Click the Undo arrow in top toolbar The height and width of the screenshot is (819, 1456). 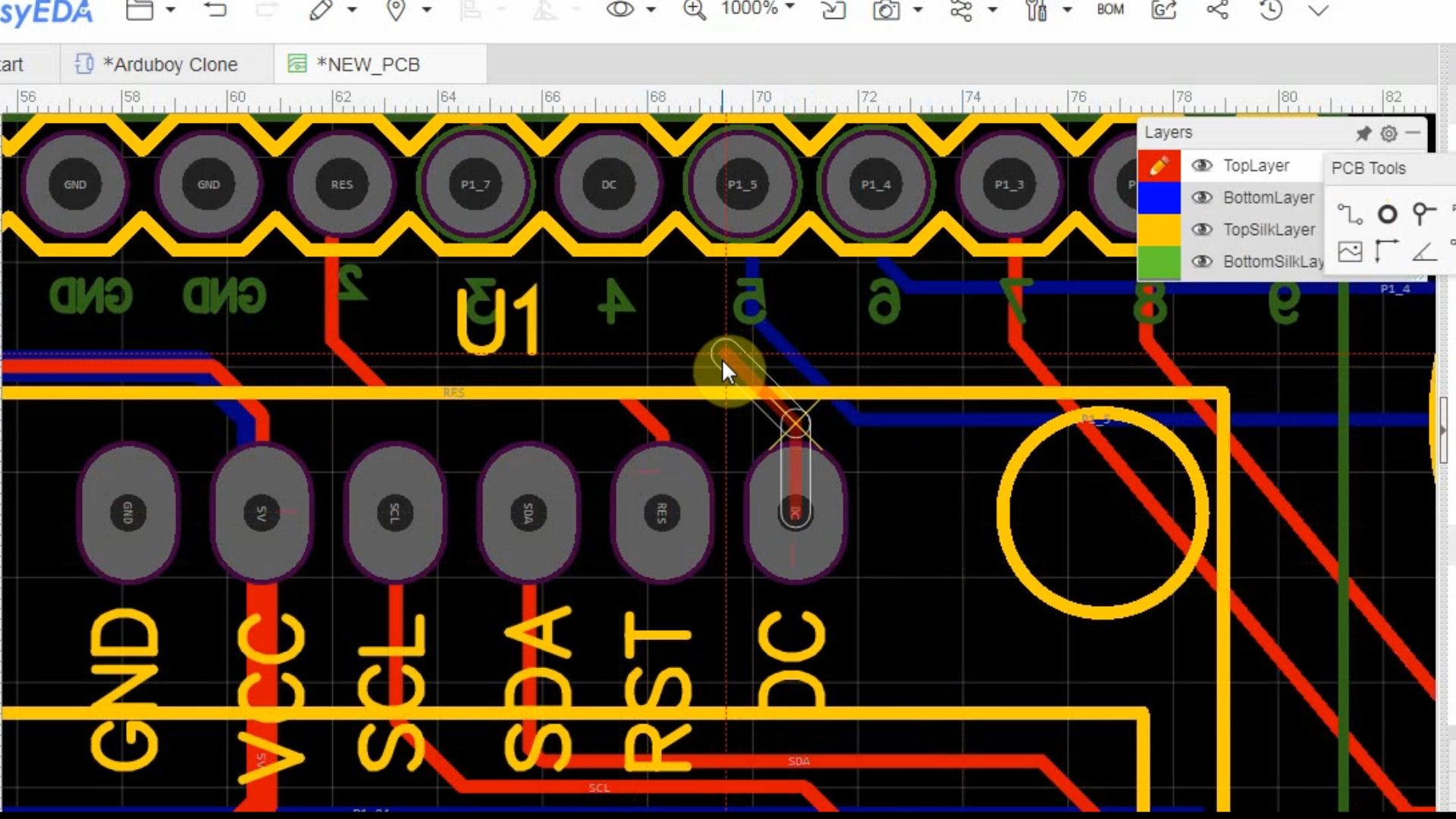pyautogui.click(x=215, y=10)
